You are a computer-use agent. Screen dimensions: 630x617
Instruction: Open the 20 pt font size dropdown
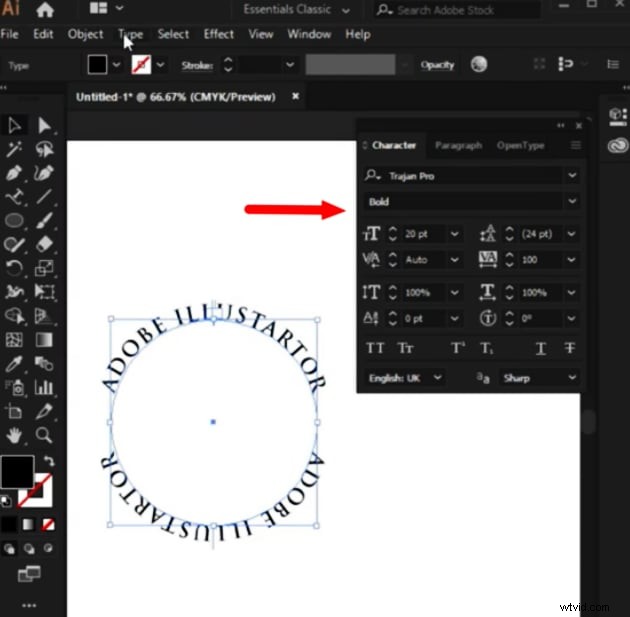pos(454,234)
